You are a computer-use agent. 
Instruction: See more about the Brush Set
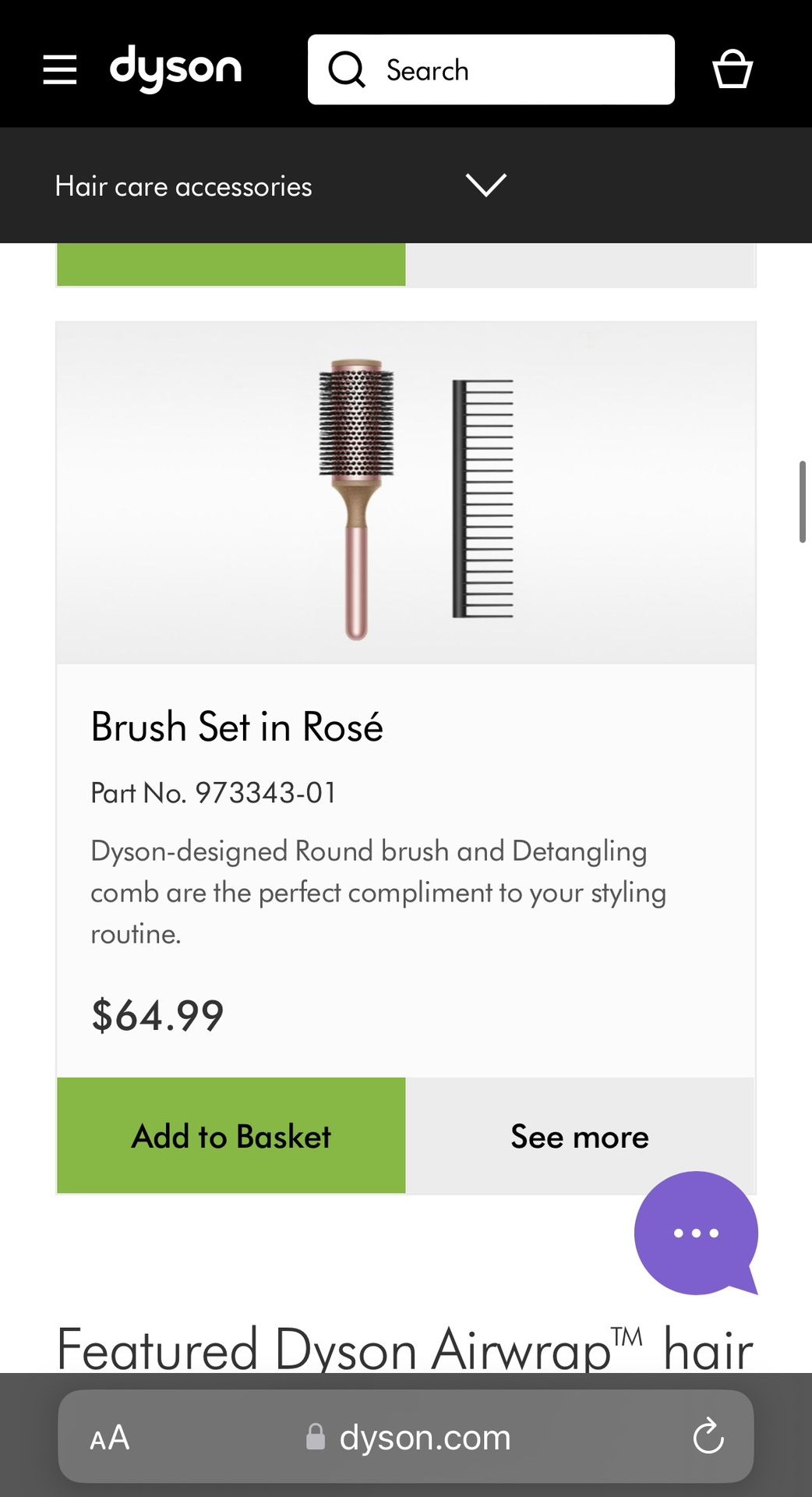[579, 1136]
